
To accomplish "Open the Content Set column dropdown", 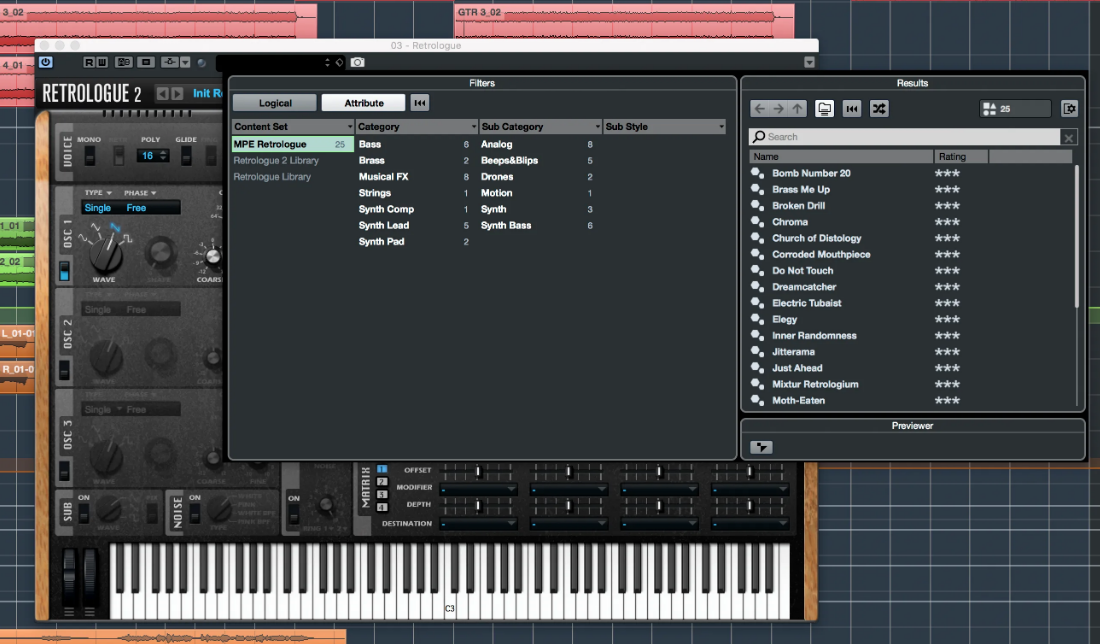I will point(350,127).
